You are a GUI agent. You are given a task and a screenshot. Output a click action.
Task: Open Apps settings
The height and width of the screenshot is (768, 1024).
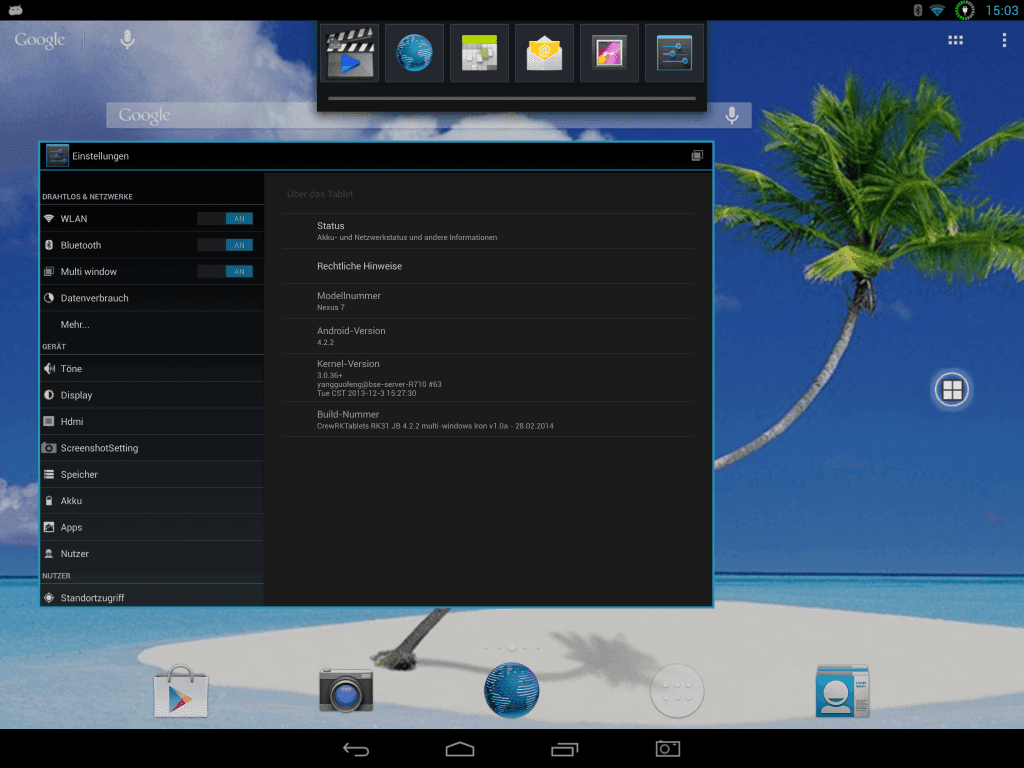(152, 527)
